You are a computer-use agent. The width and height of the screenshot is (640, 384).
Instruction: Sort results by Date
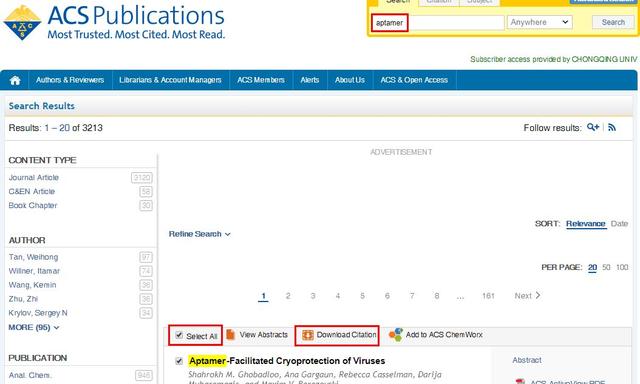619,224
